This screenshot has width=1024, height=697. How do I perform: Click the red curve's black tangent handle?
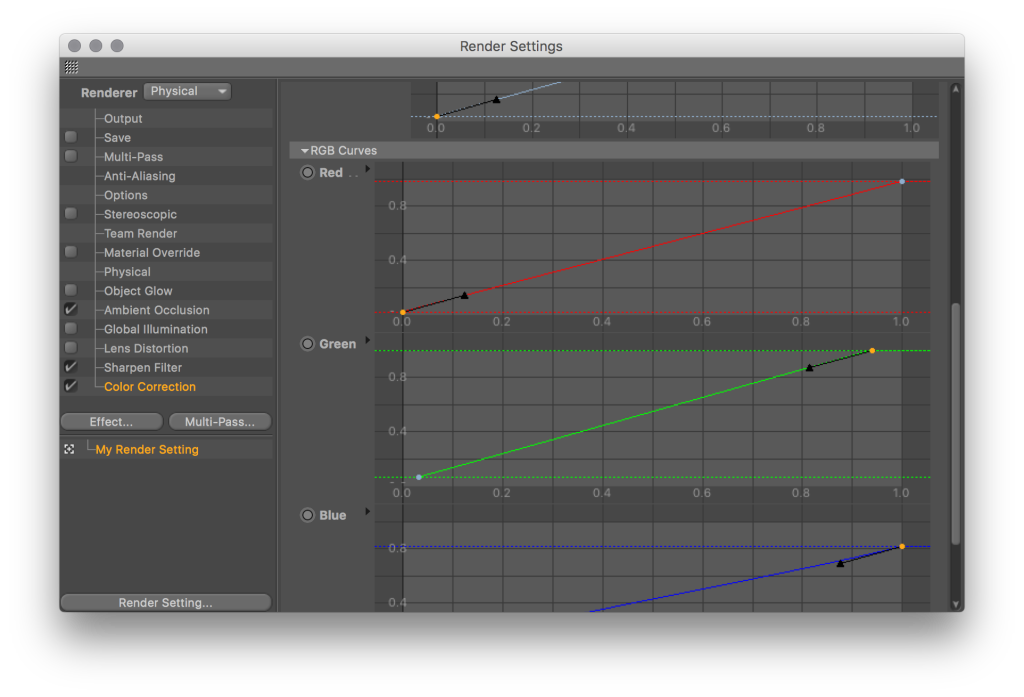(x=464, y=295)
